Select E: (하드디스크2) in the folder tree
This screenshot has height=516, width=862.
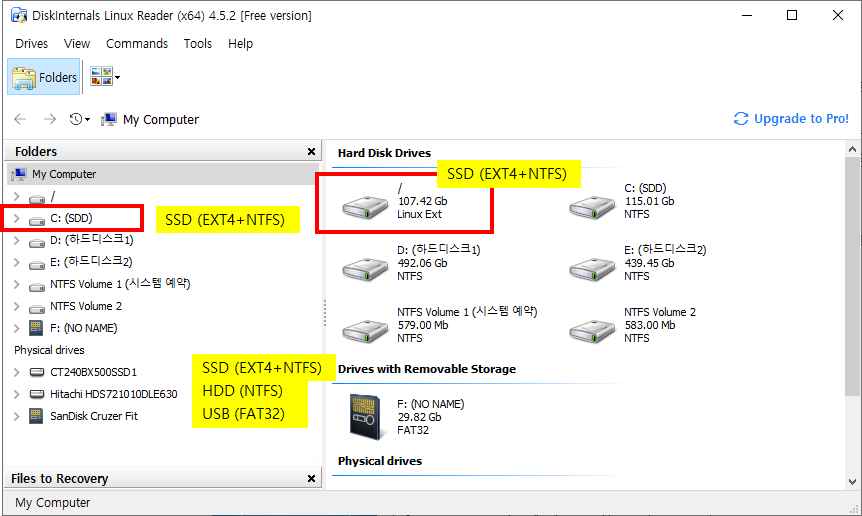tap(91, 262)
